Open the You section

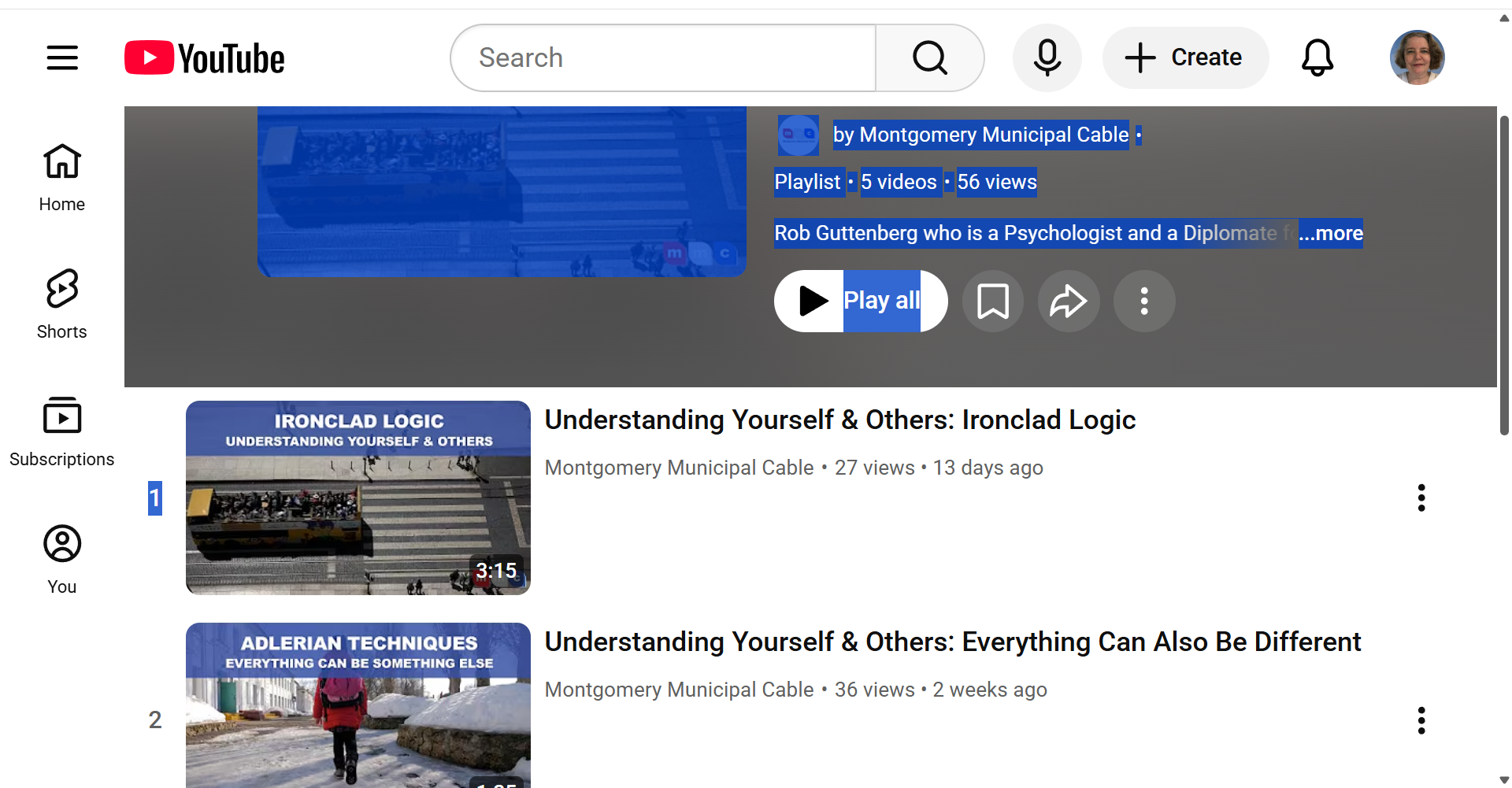[62, 560]
